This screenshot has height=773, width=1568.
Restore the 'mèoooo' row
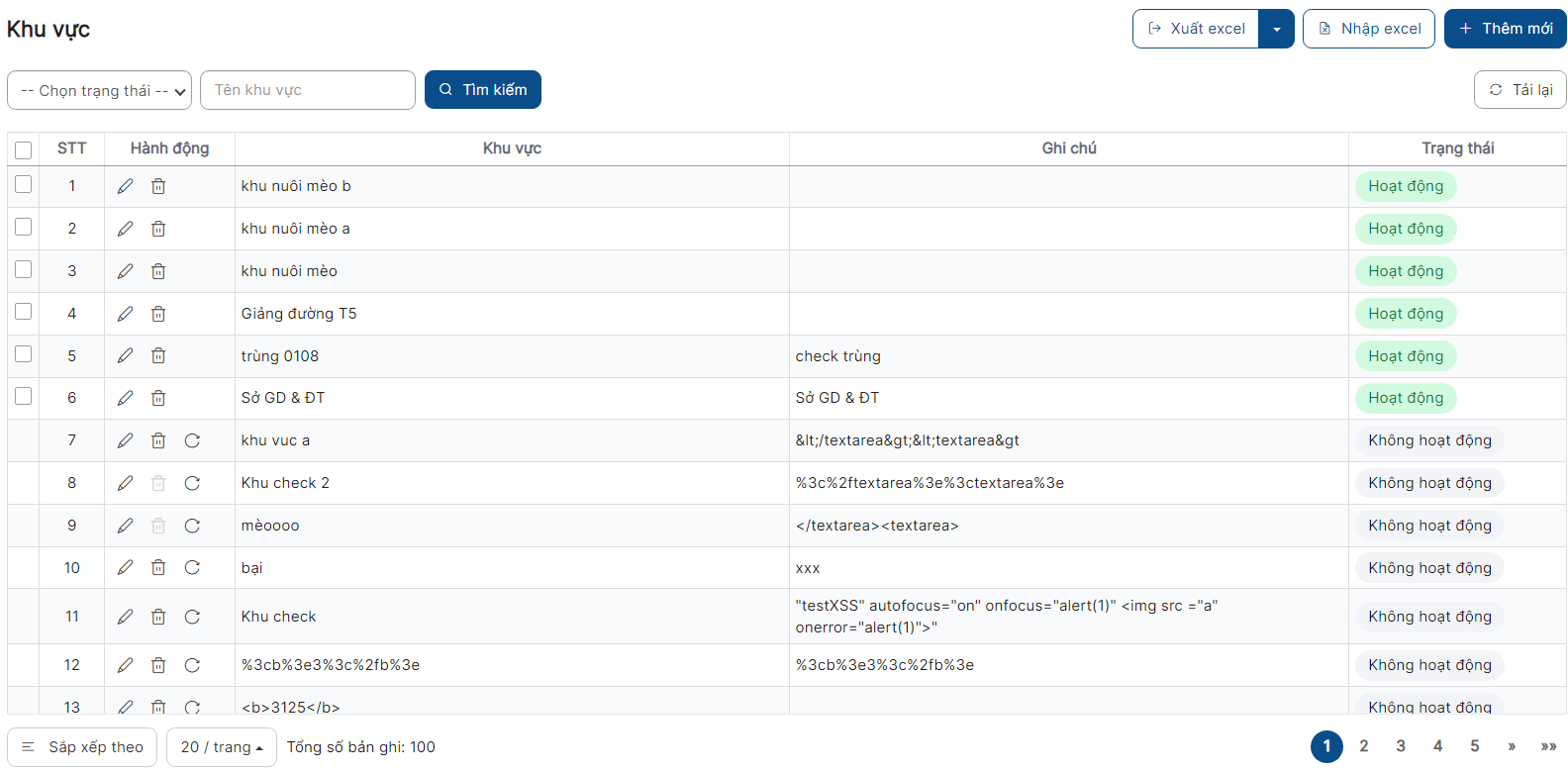[192, 526]
